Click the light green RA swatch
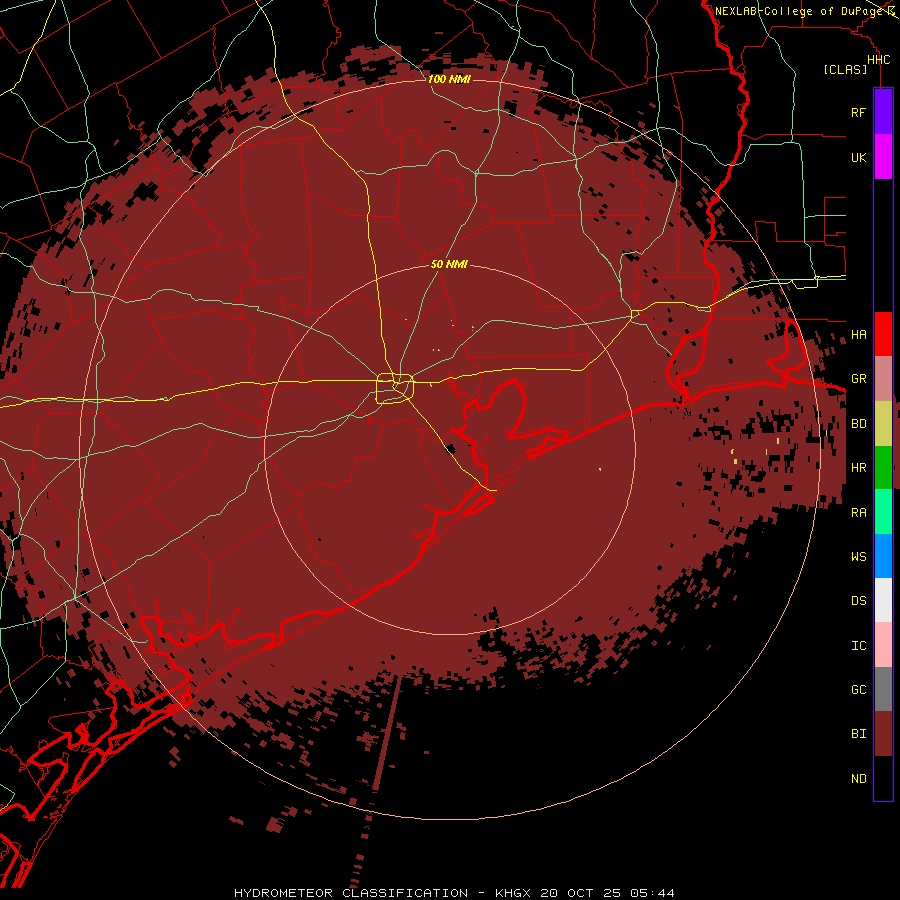The width and height of the screenshot is (900, 900). tap(883, 512)
